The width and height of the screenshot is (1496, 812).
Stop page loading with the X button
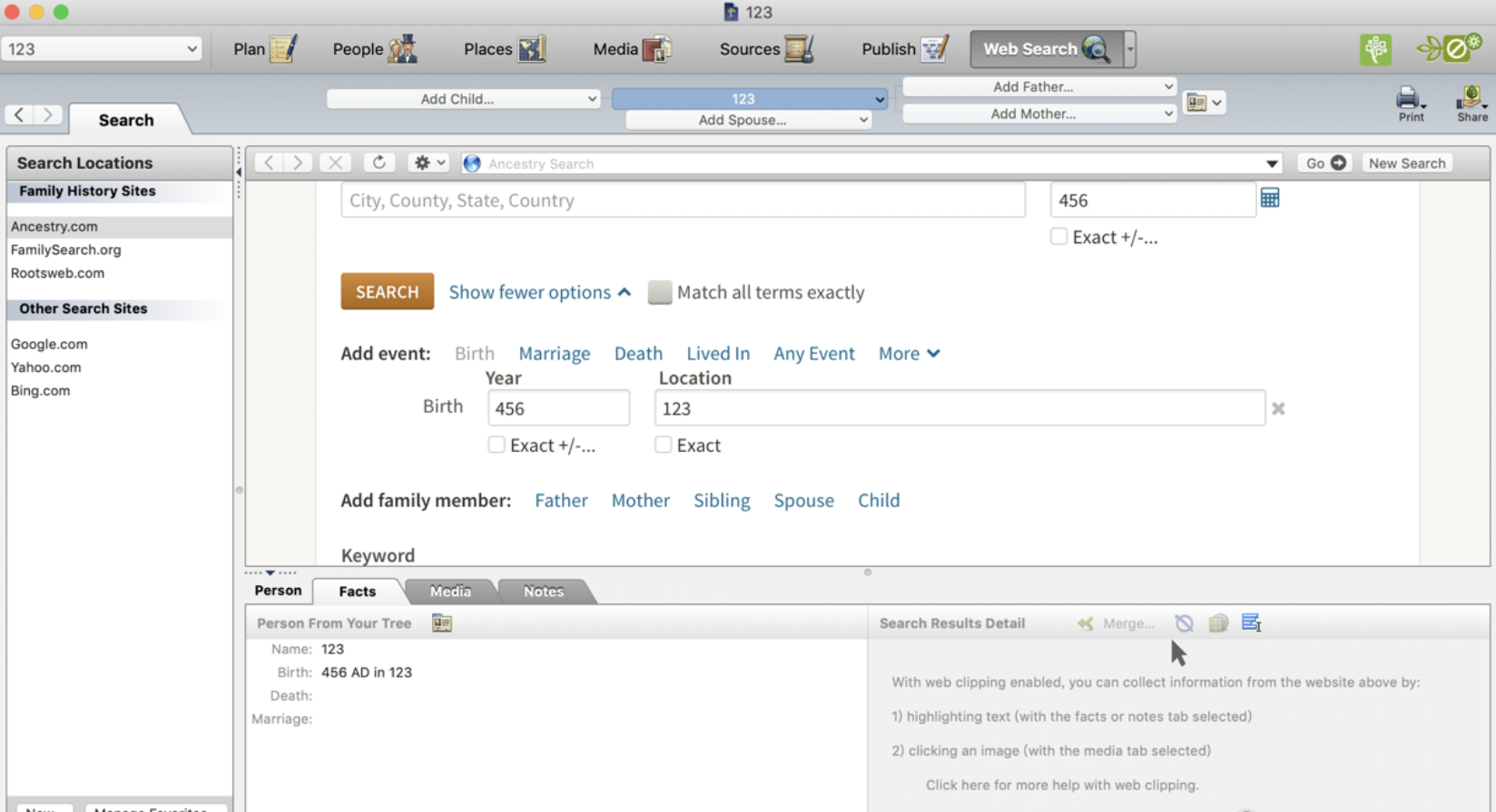335,163
